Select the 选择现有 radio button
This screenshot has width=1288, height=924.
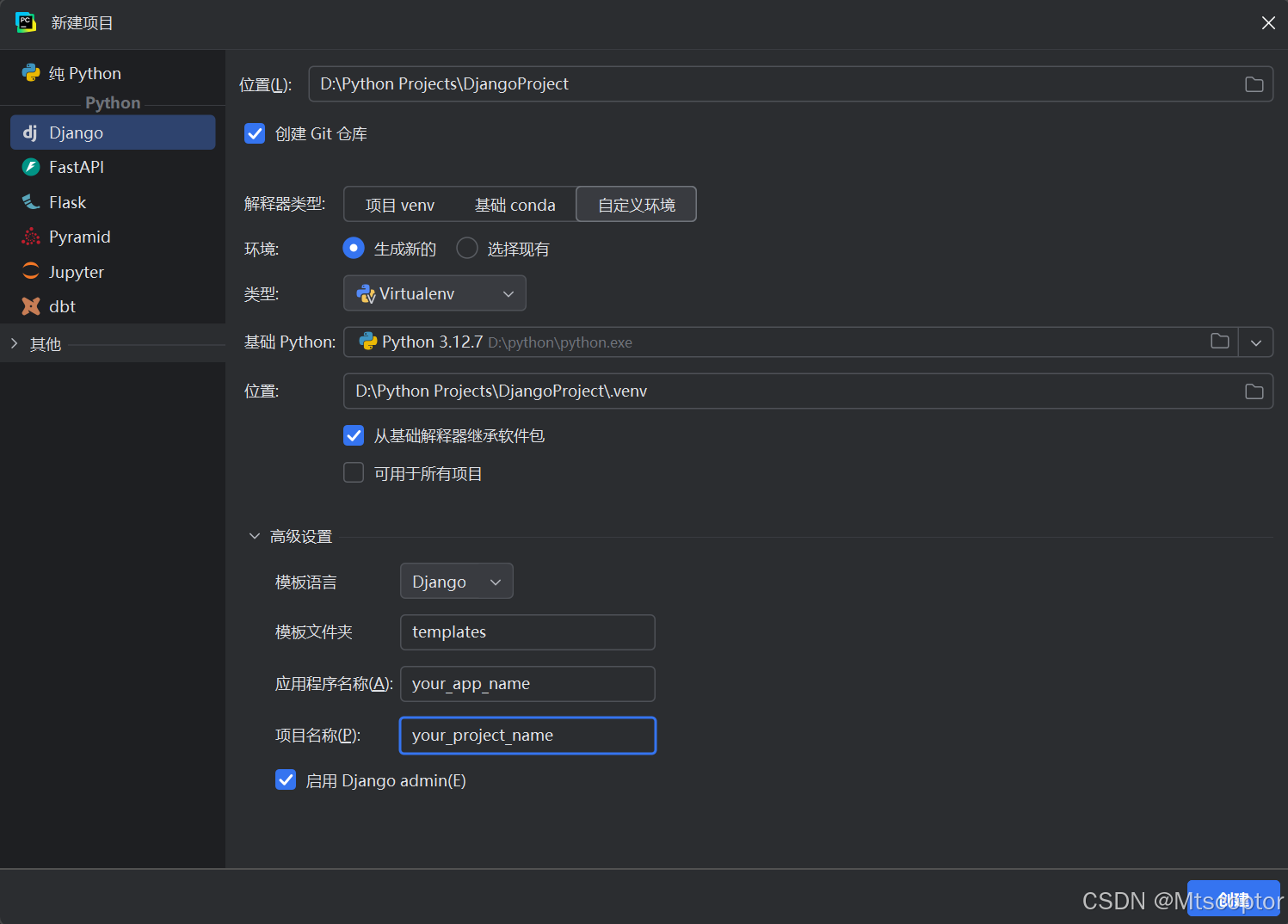[467, 248]
